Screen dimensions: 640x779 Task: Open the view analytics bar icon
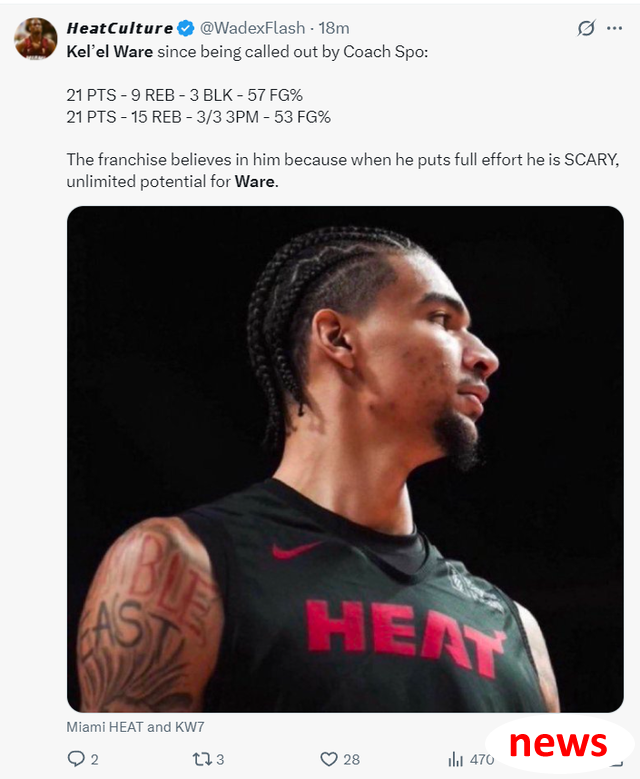pos(455,759)
